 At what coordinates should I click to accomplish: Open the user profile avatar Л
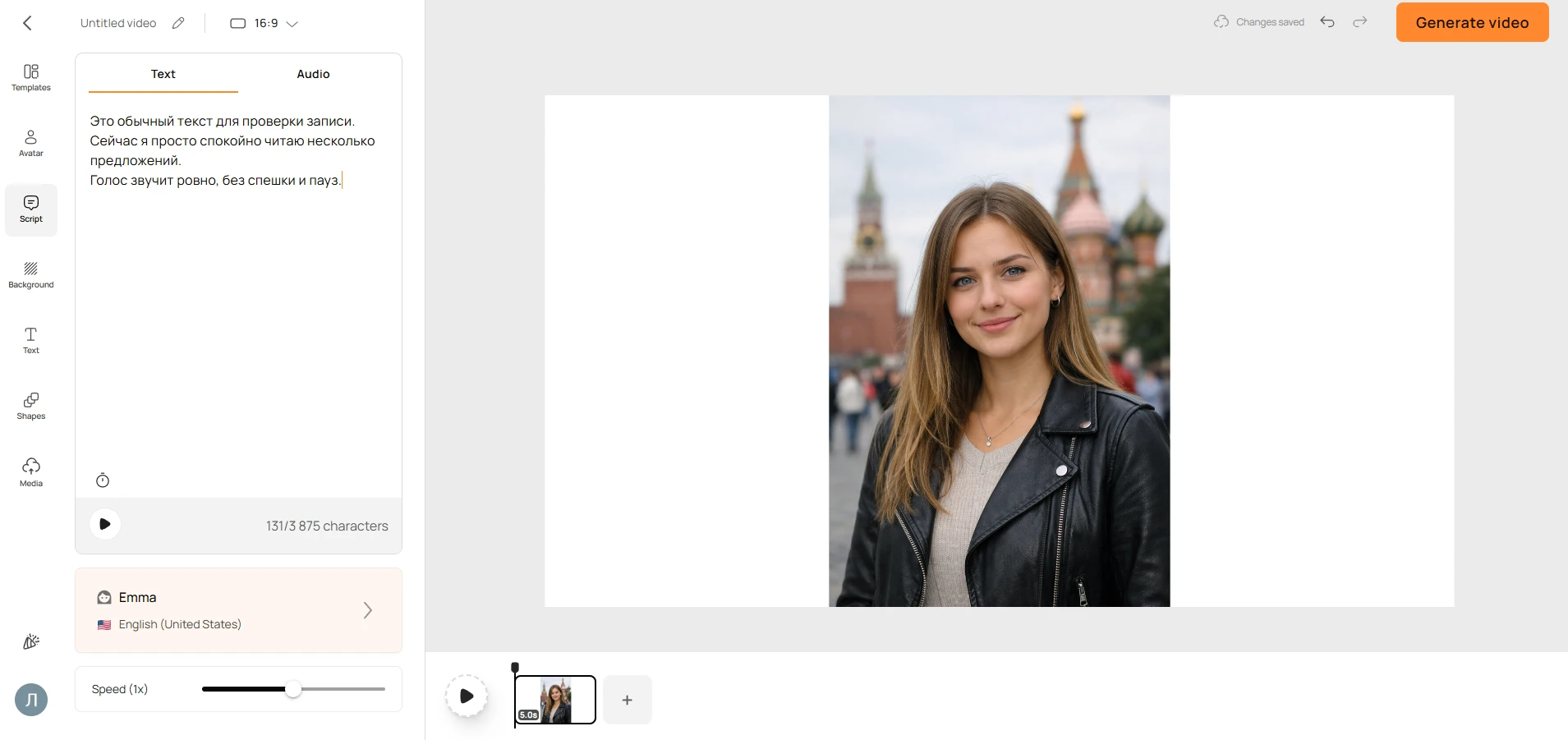(x=31, y=700)
